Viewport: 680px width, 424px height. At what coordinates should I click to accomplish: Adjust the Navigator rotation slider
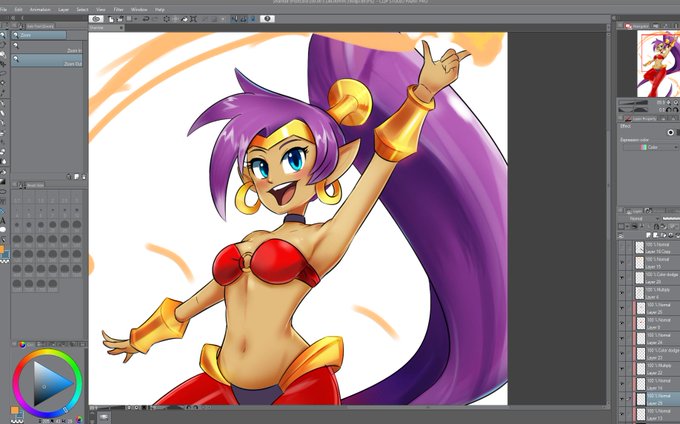click(634, 110)
